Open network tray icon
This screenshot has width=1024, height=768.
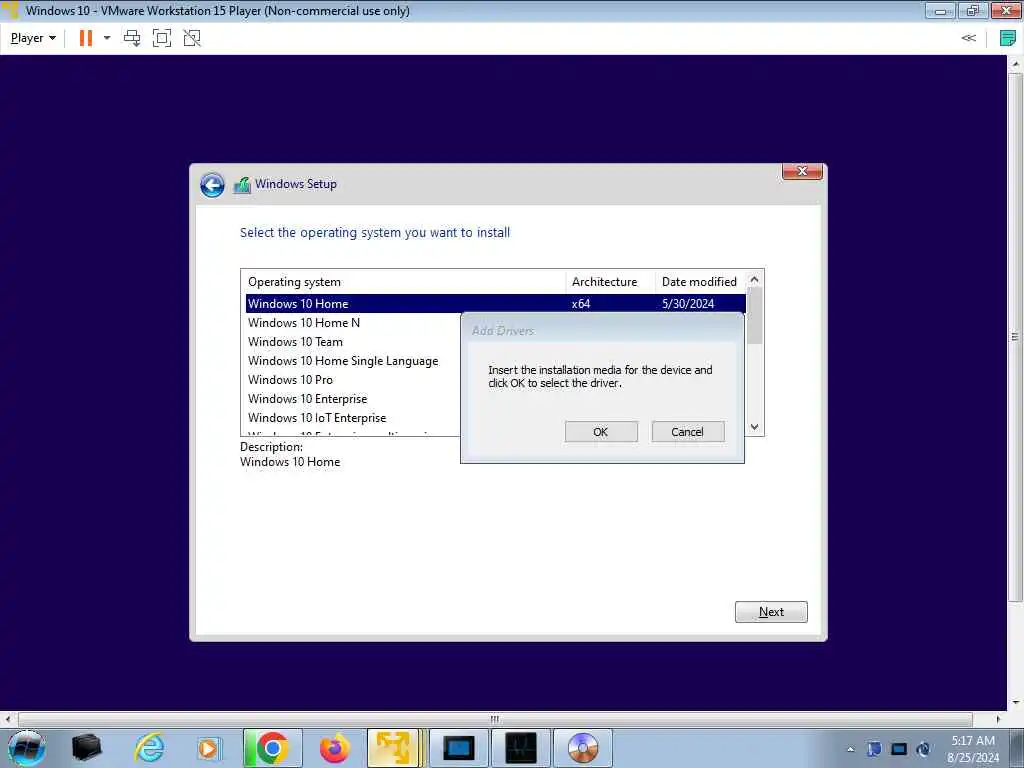point(899,749)
